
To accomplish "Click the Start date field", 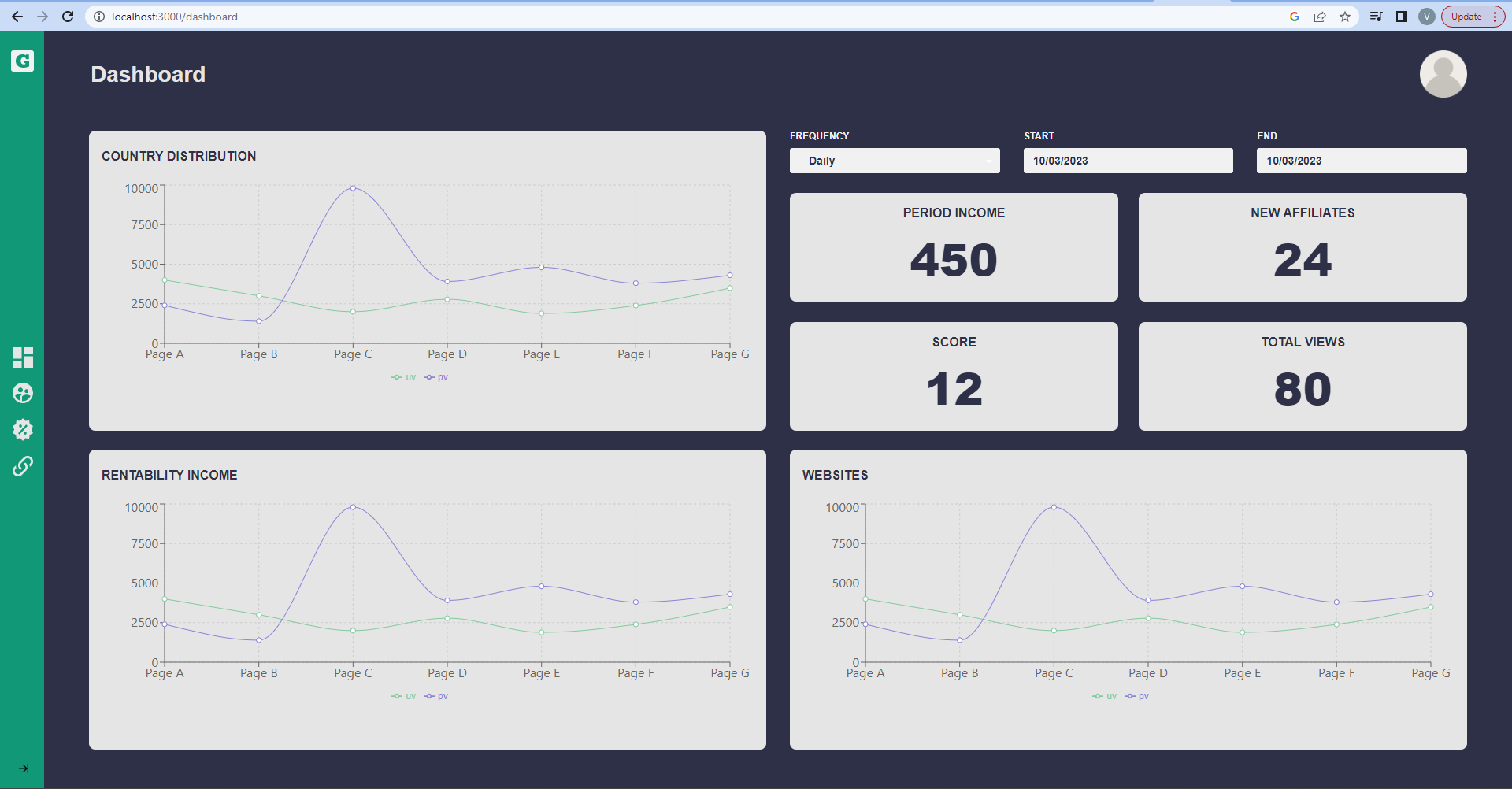I will coord(1128,161).
